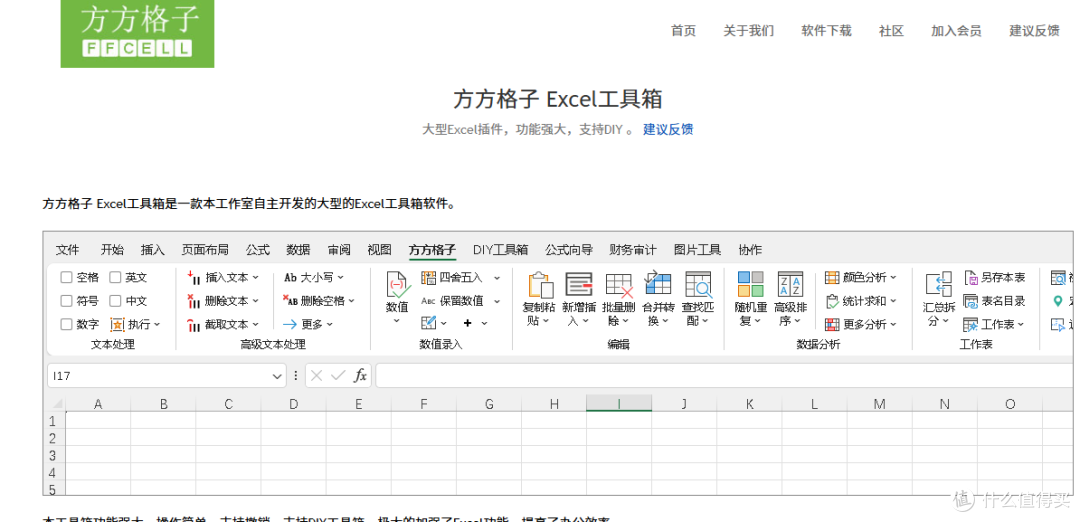Viewport: 1080px width, 522px height.
Task: Switch to the 开始 ribbon tab
Action: point(112,249)
